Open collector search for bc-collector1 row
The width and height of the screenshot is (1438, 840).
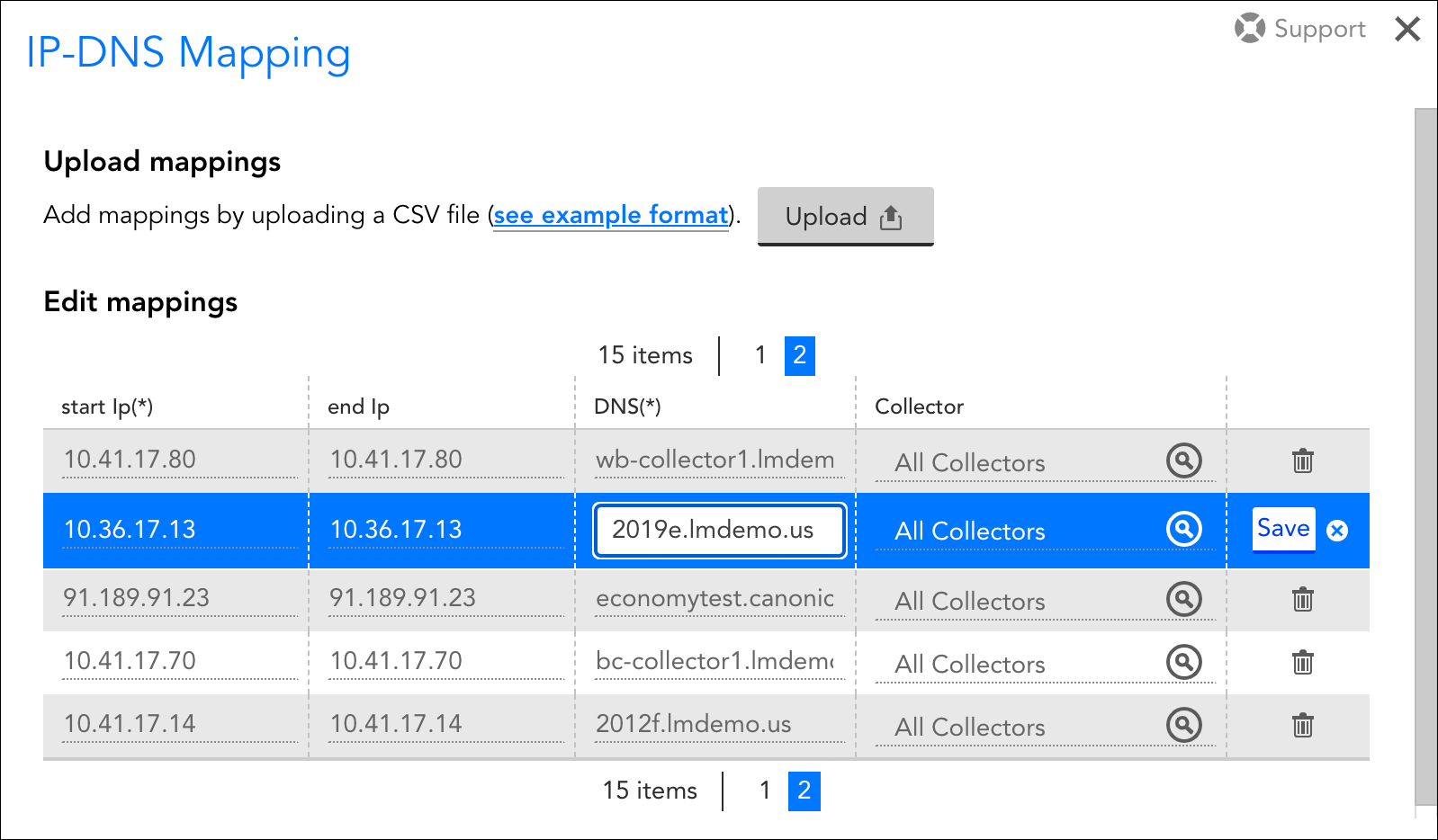coord(1183,662)
